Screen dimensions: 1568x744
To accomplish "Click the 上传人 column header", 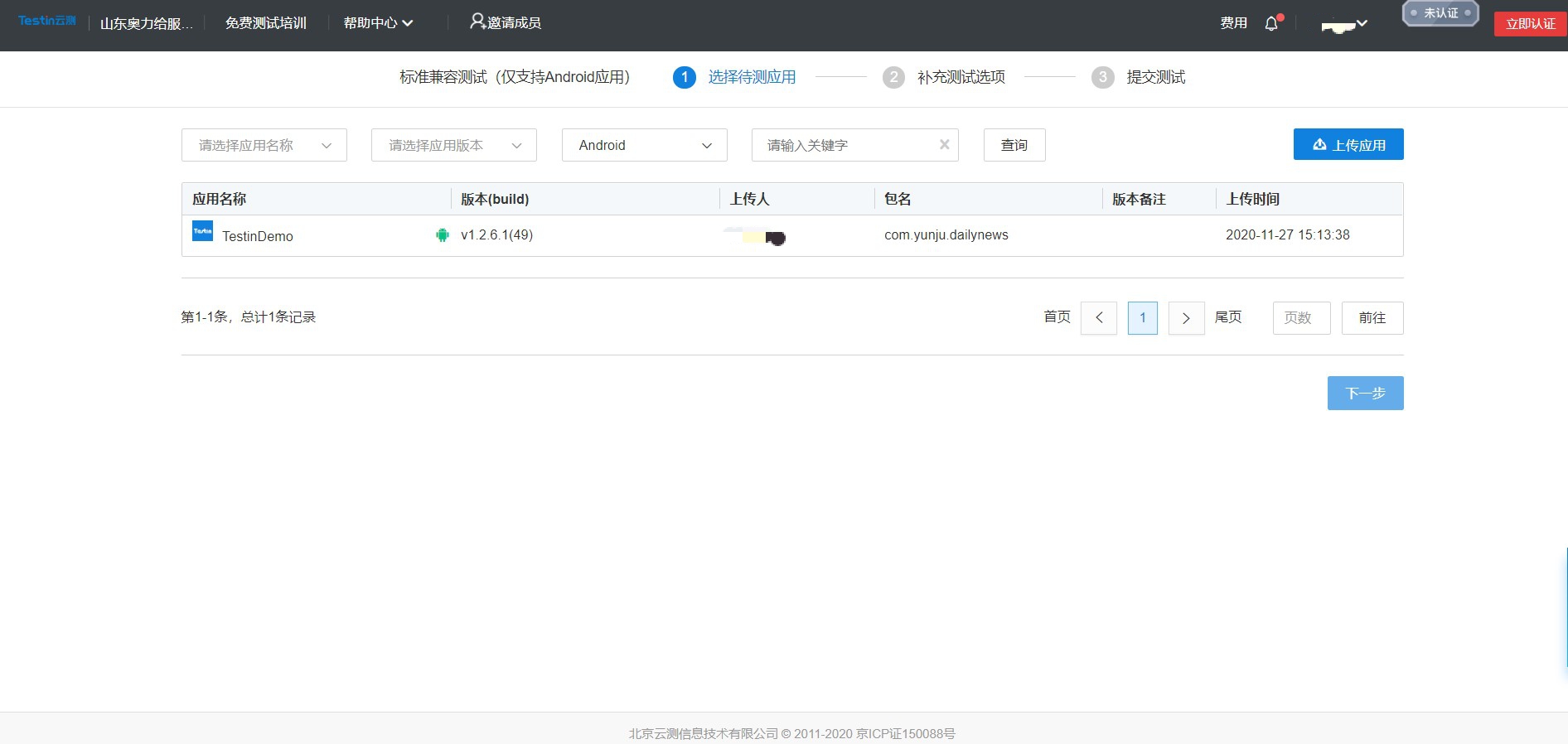I will coord(750,199).
